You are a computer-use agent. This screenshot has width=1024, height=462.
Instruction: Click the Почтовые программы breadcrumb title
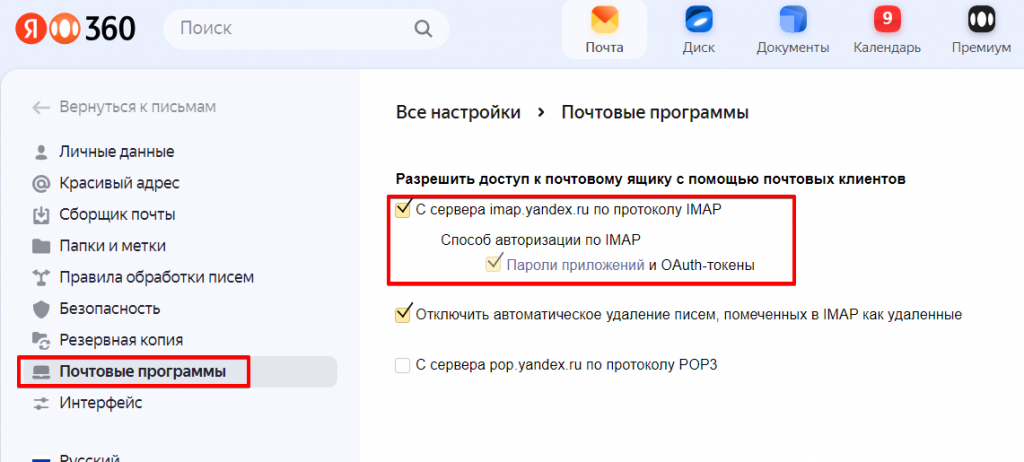point(655,112)
